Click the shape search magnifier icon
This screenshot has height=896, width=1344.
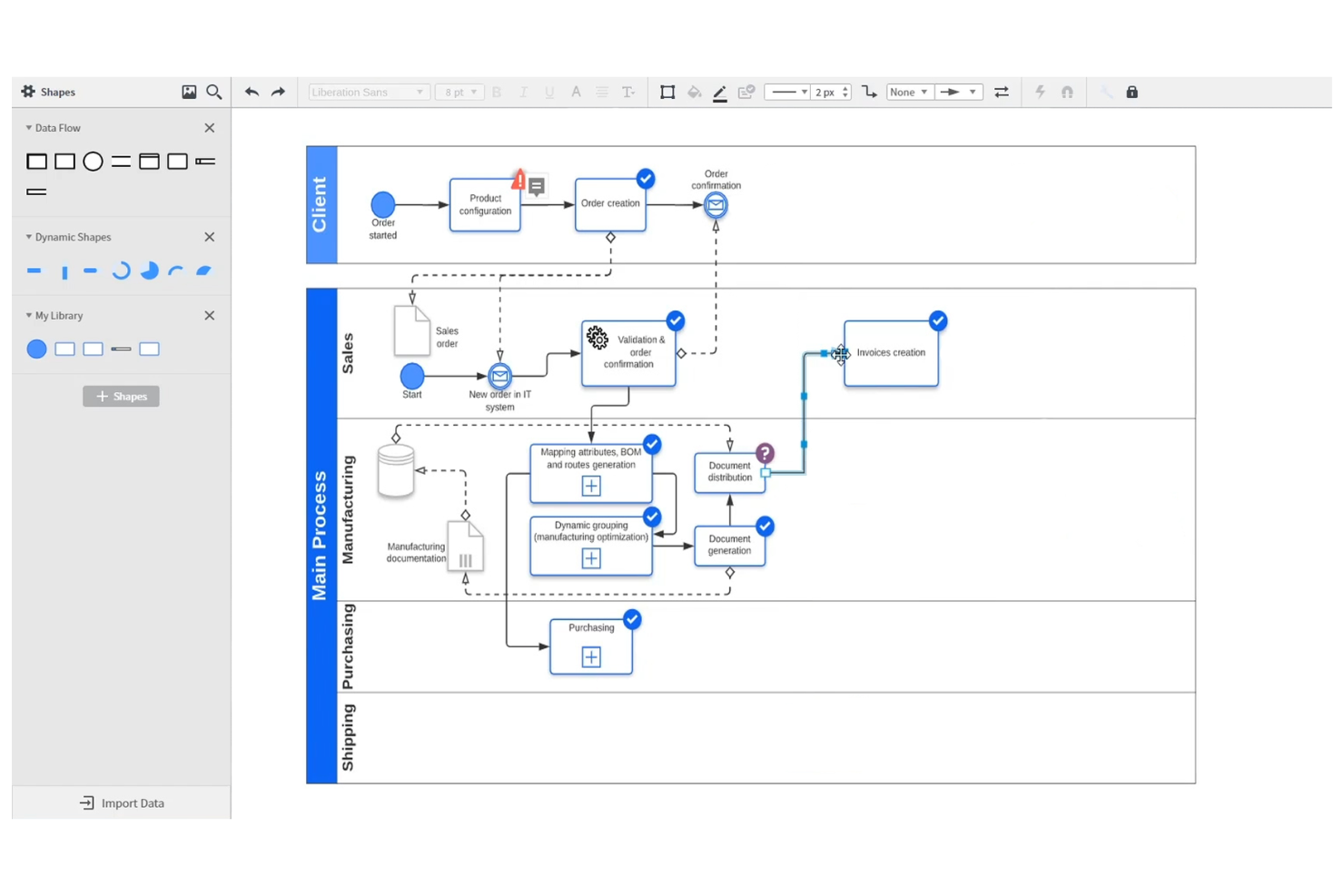(214, 92)
